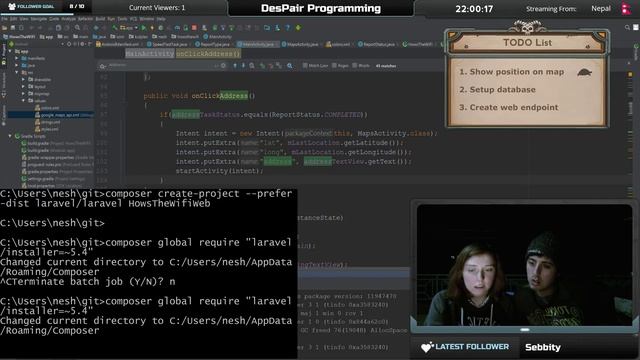The width and height of the screenshot is (640, 360).
Task: Open the app run configuration dropdown
Action: point(129,28)
